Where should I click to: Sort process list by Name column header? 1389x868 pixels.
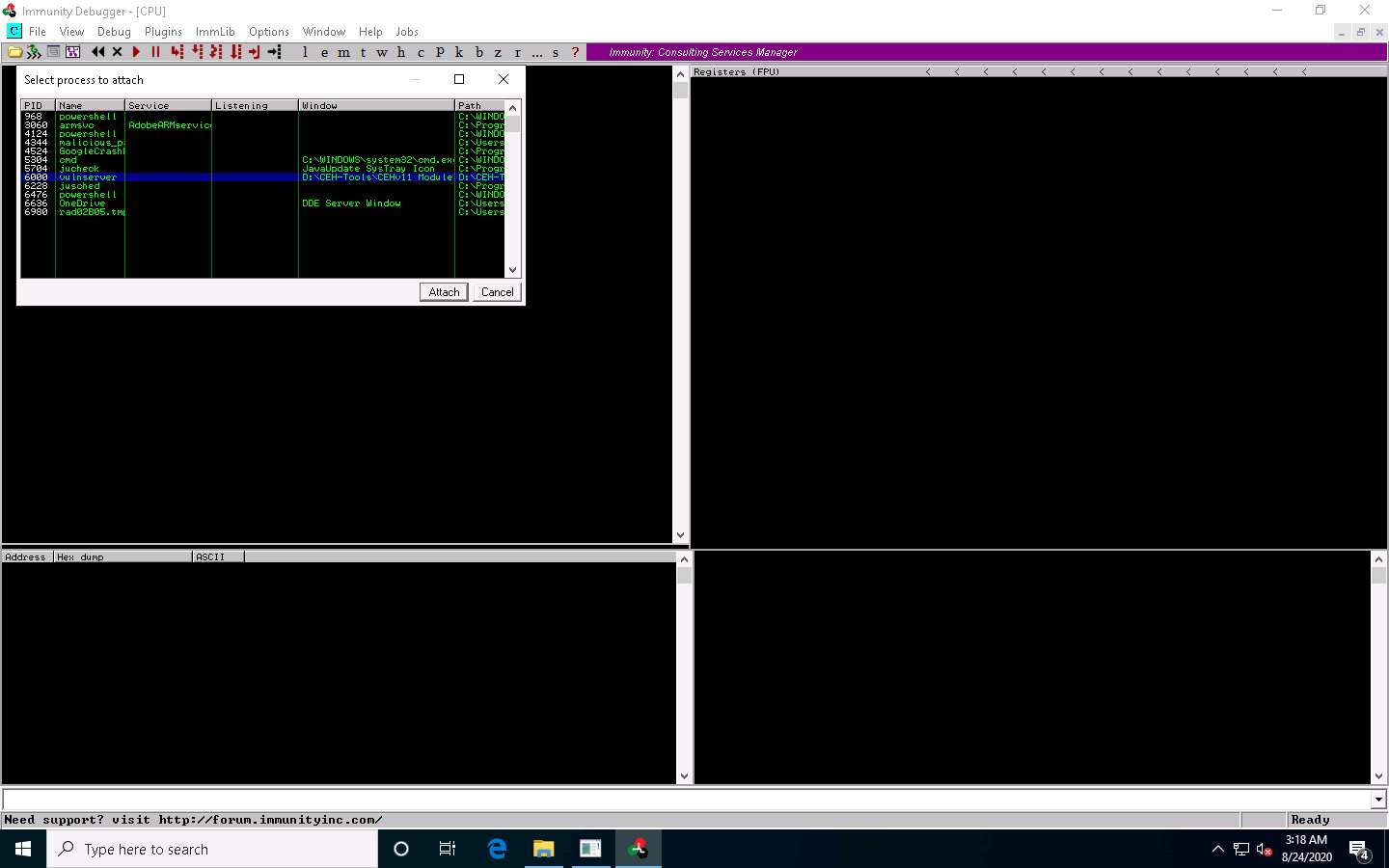point(90,105)
